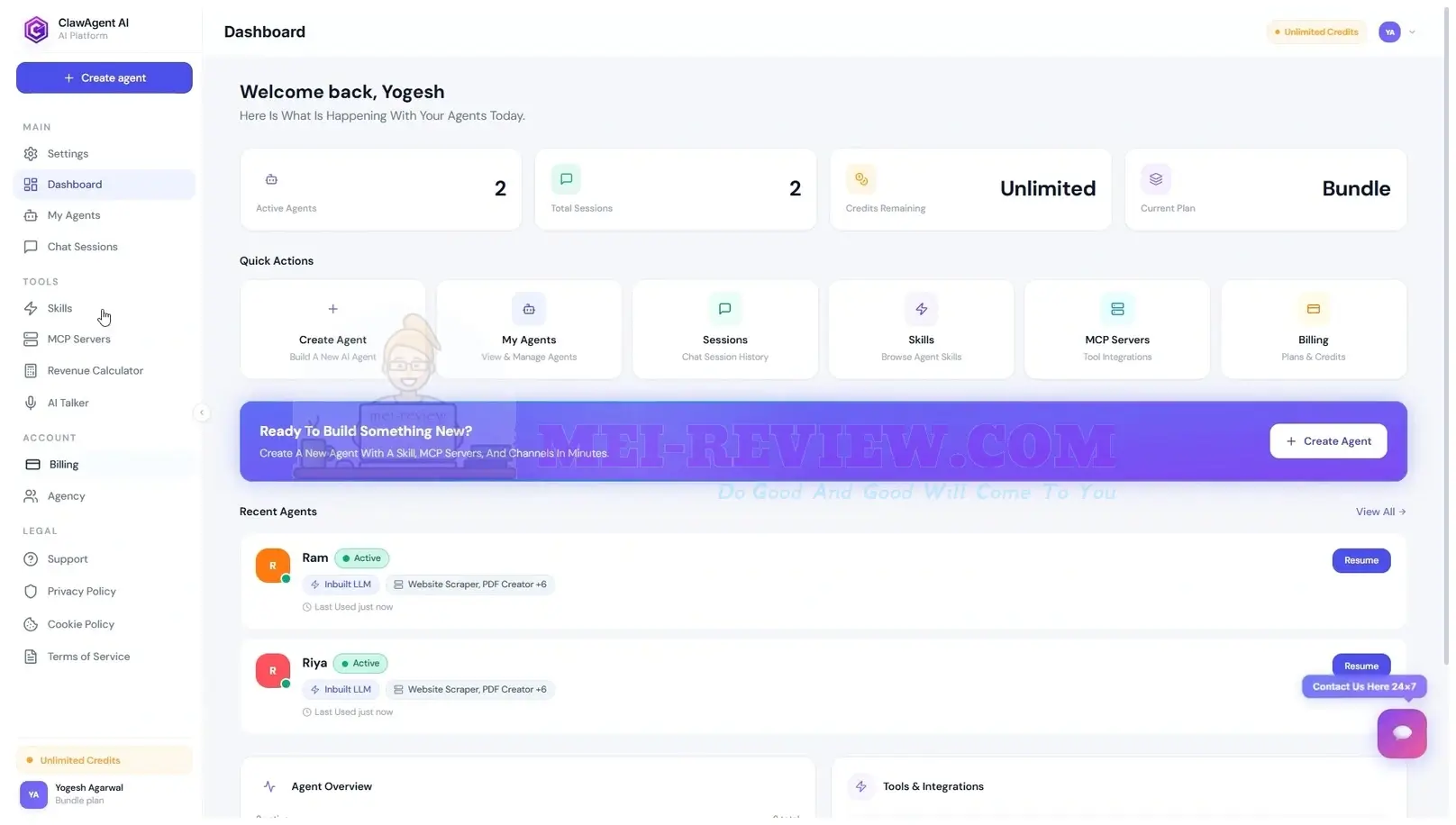Click the Billing card icon in sidebar
This screenshot has height=825, width=1456.
click(32, 465)
